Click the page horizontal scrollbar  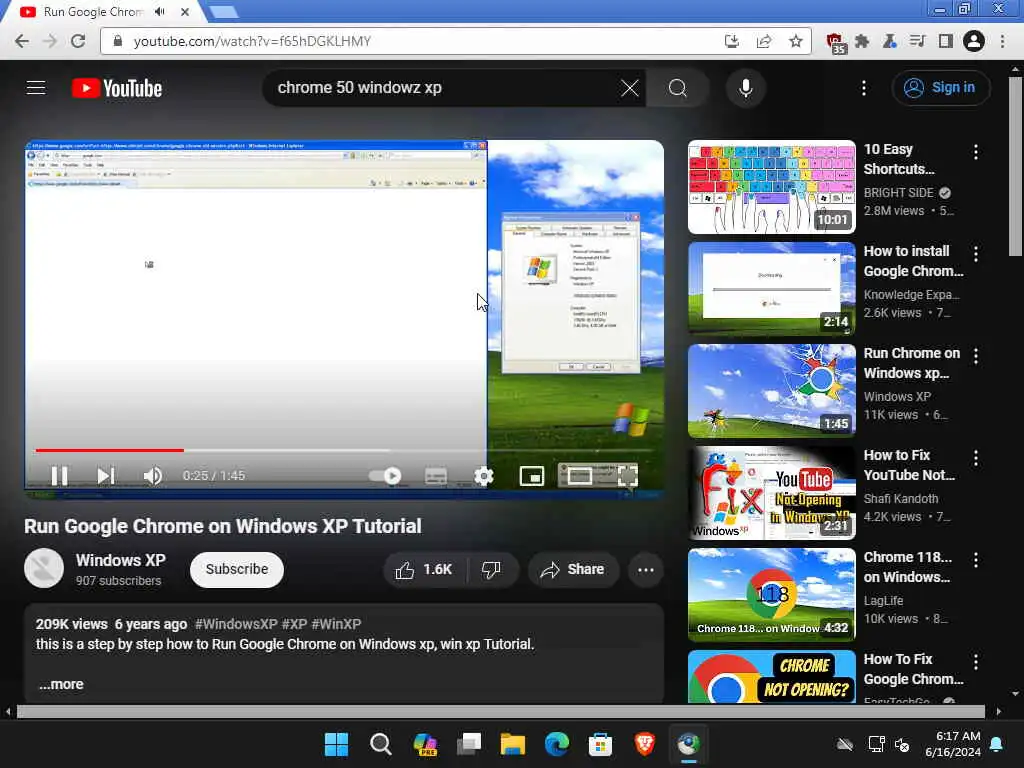point(501,711)
